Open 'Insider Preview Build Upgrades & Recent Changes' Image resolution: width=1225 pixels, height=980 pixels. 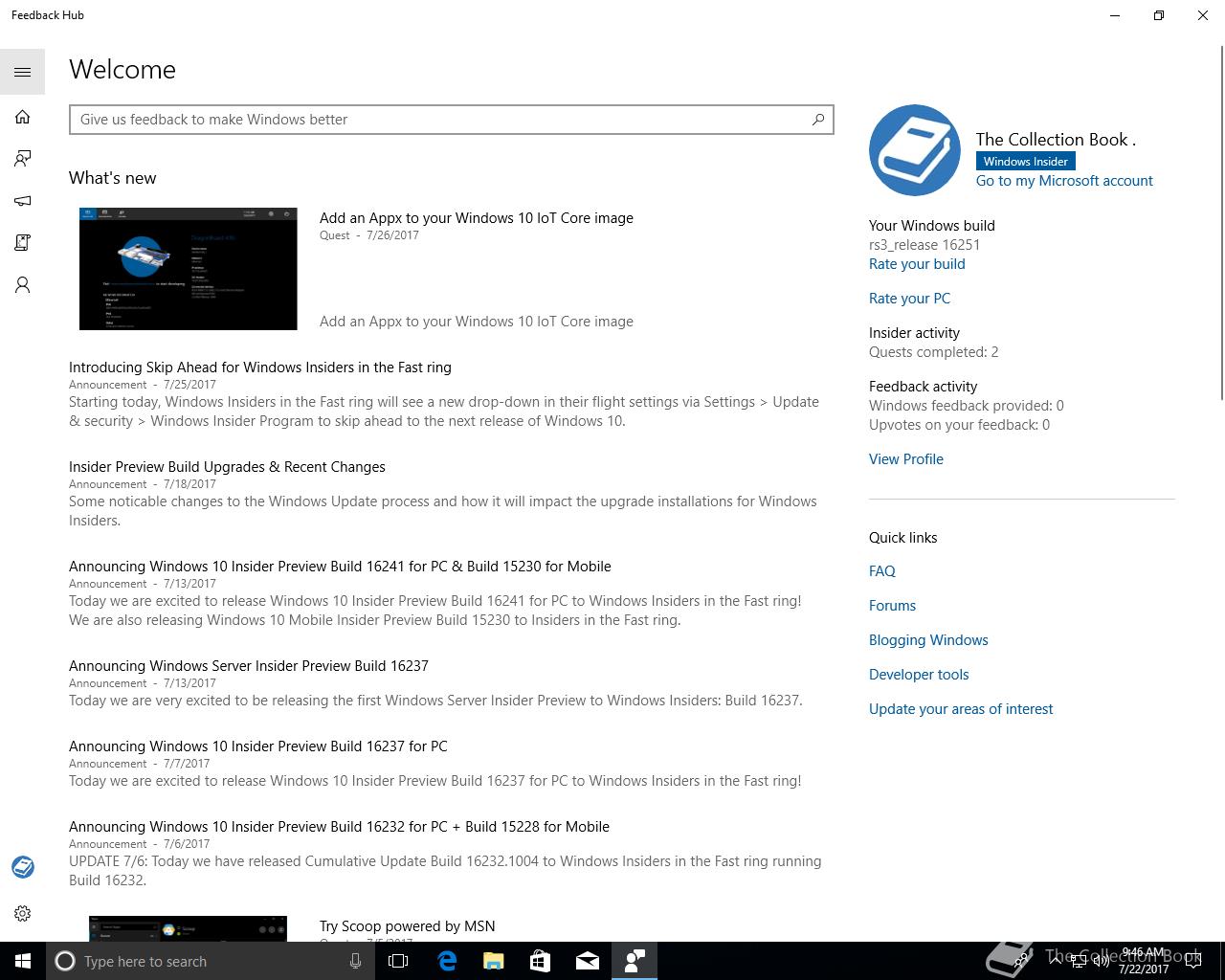pyautogui.click(x=227, y=467)
